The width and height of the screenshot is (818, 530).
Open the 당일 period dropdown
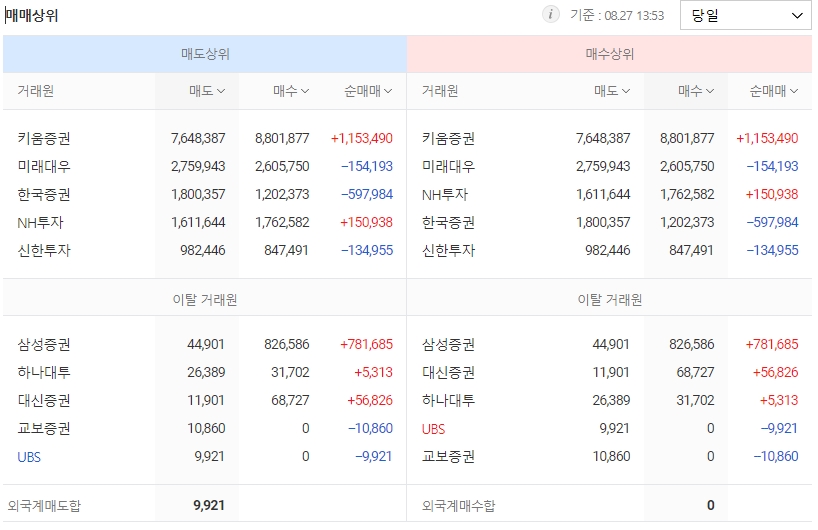tap(745, 15)
